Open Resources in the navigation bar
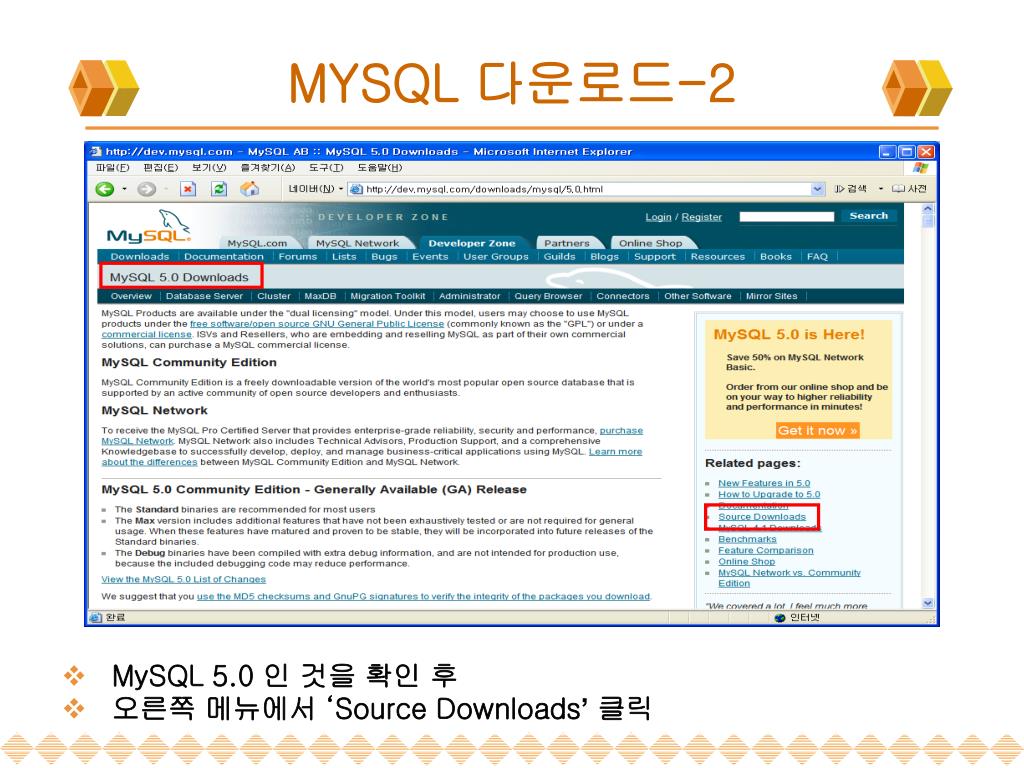The image size is (1024, 768). (717, 257)
